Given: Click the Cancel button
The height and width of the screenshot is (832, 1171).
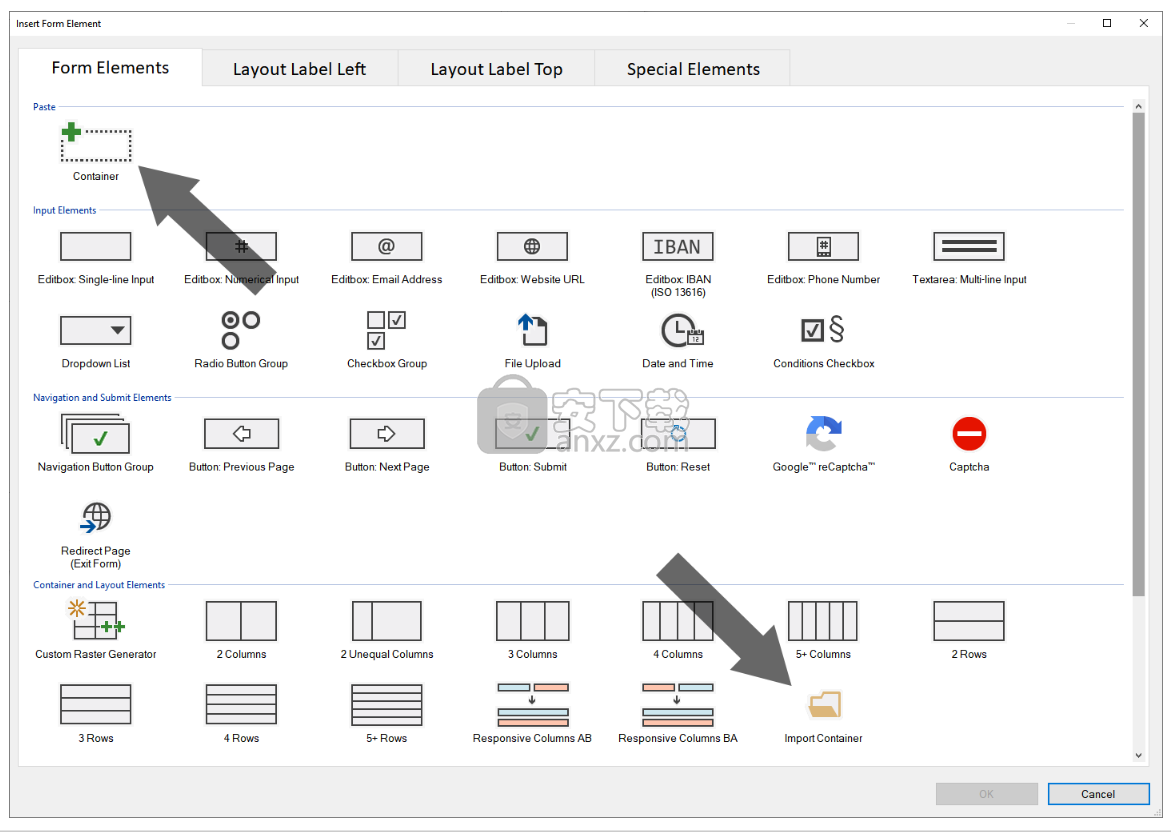Looking at the screenshot, I should [1098, 794].
